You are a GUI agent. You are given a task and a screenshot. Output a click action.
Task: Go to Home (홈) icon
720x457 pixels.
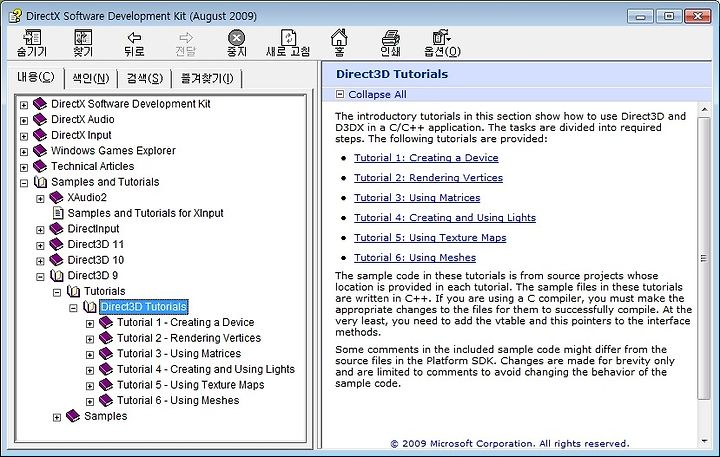[339, 37]
